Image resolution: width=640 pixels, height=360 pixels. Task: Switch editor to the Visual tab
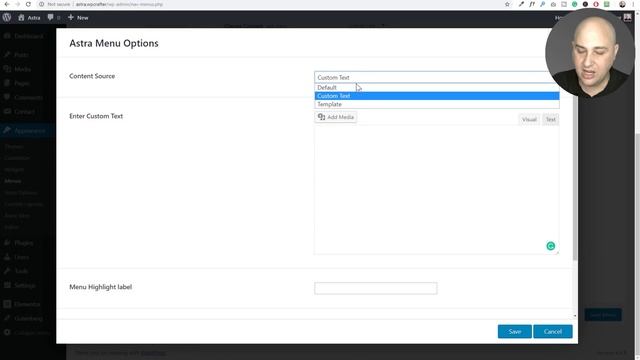(x=529, y=120)
